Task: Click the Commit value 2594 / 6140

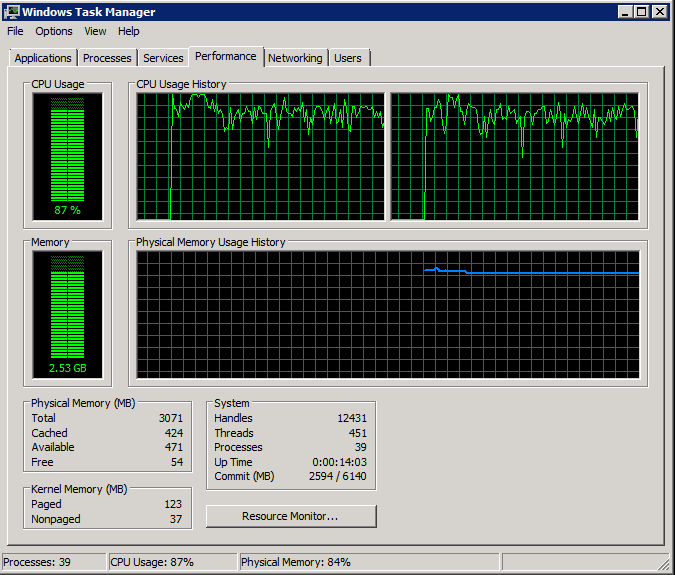Action: click(338, 476)
